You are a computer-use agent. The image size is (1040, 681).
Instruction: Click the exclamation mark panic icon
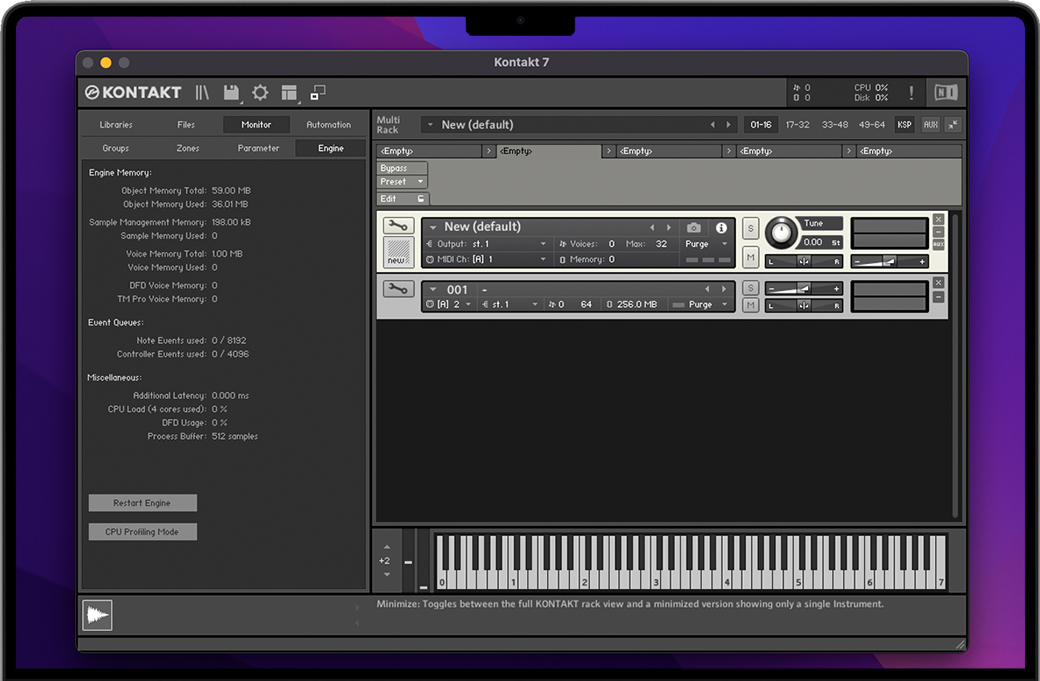pos(911,93)
